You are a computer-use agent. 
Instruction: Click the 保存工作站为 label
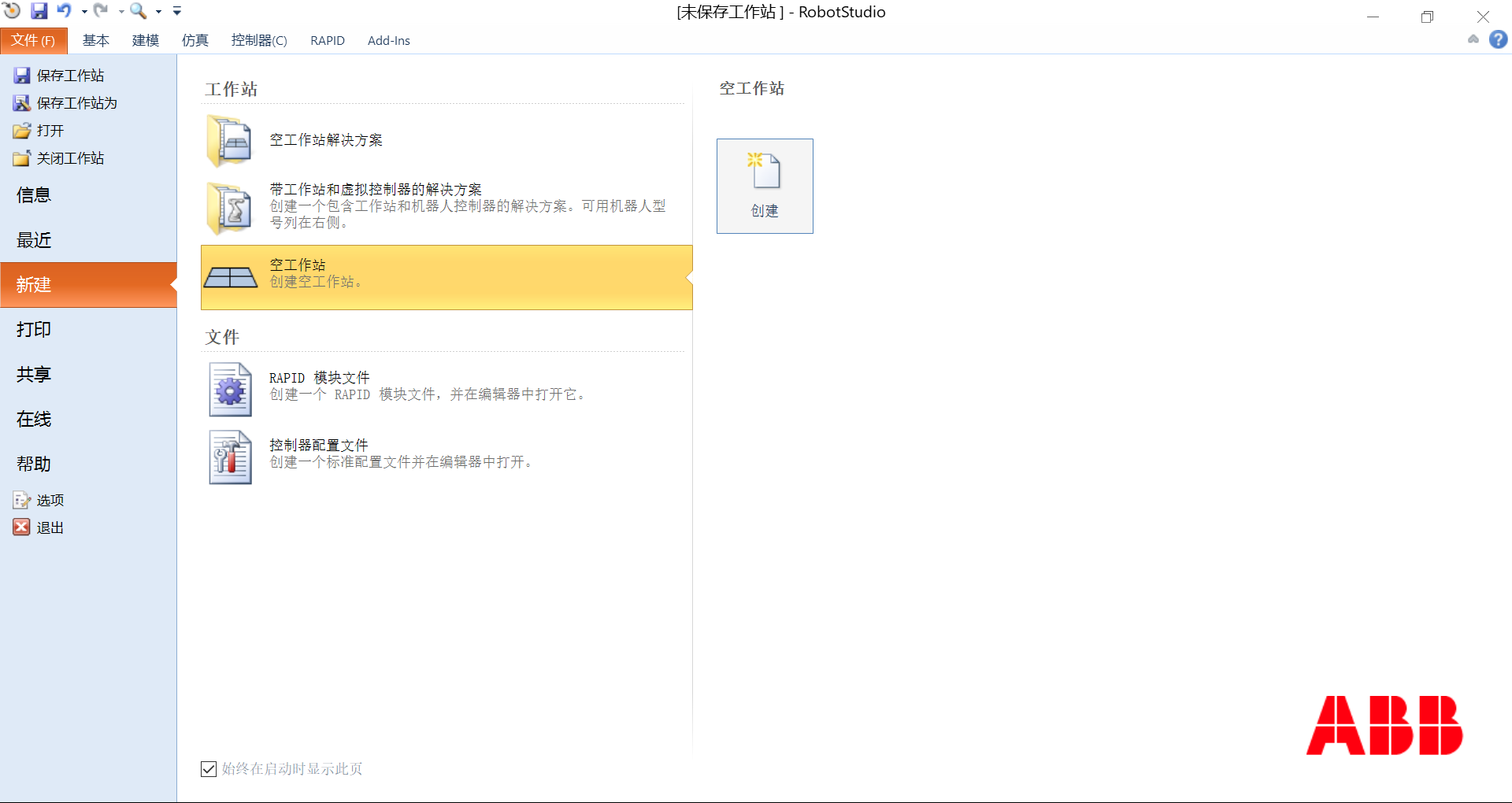(x=77, y=103)
